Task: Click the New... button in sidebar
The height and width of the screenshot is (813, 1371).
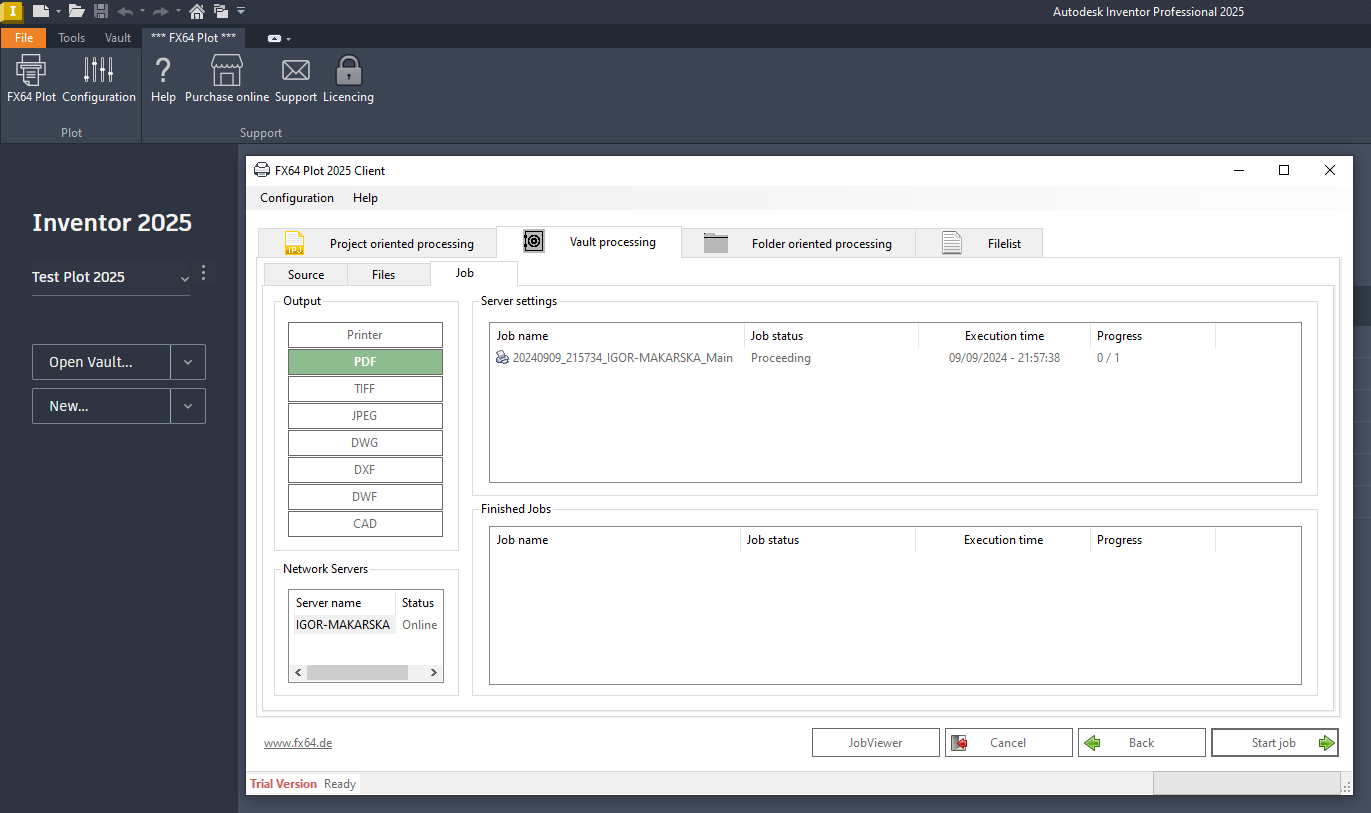Action: (101, 406)
